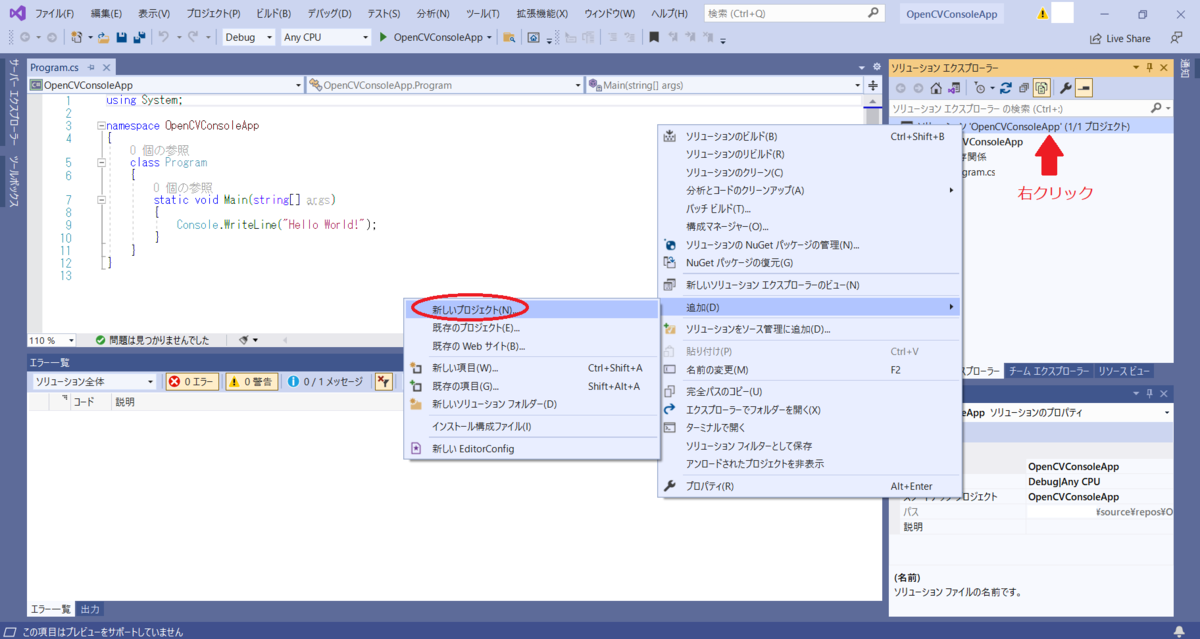Choose プロパティ(R) in the context menu
Screen dimensions: 1200x639
tap(710, 486)
